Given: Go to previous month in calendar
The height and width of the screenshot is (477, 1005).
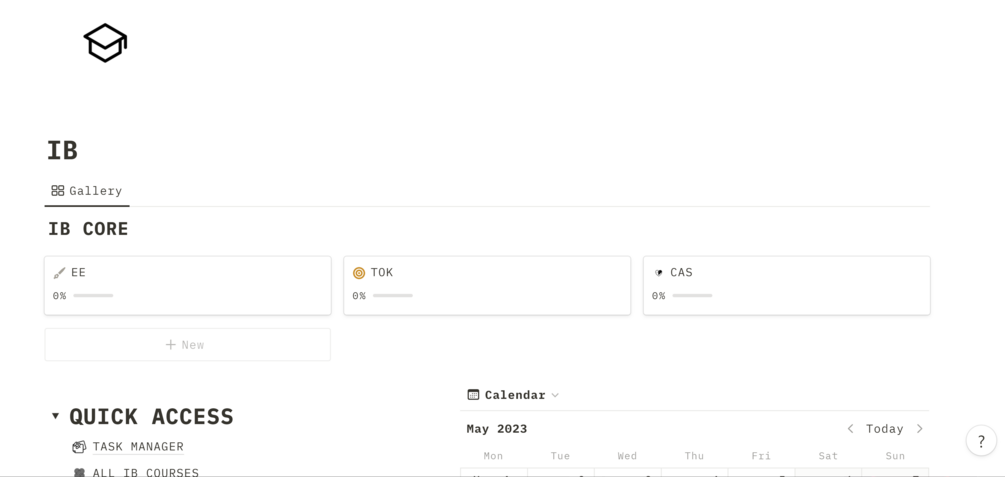Looking at the screenshot, I should [x=850, y=429].
